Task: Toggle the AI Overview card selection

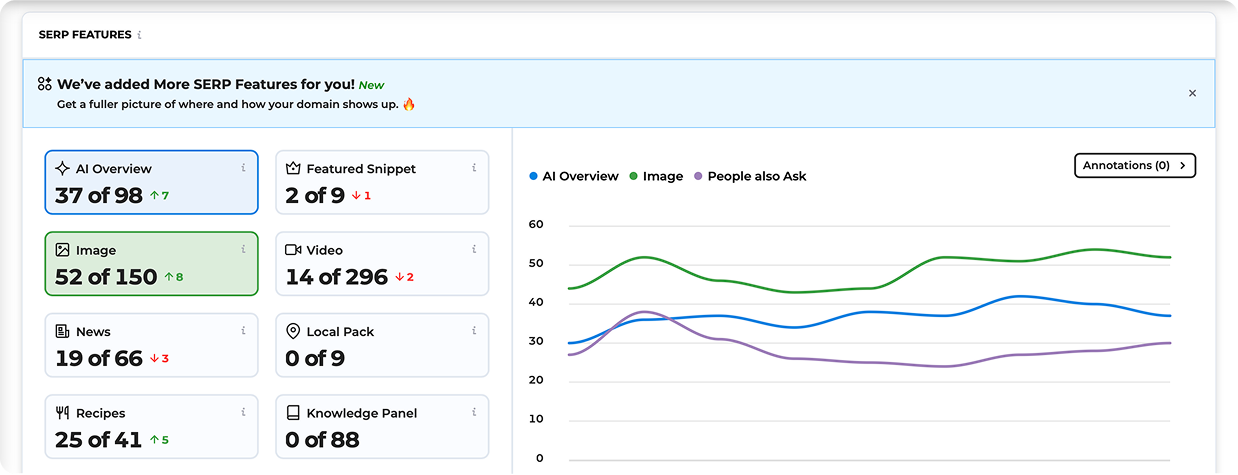Action: pyautogui.click(x=151, y=183)
